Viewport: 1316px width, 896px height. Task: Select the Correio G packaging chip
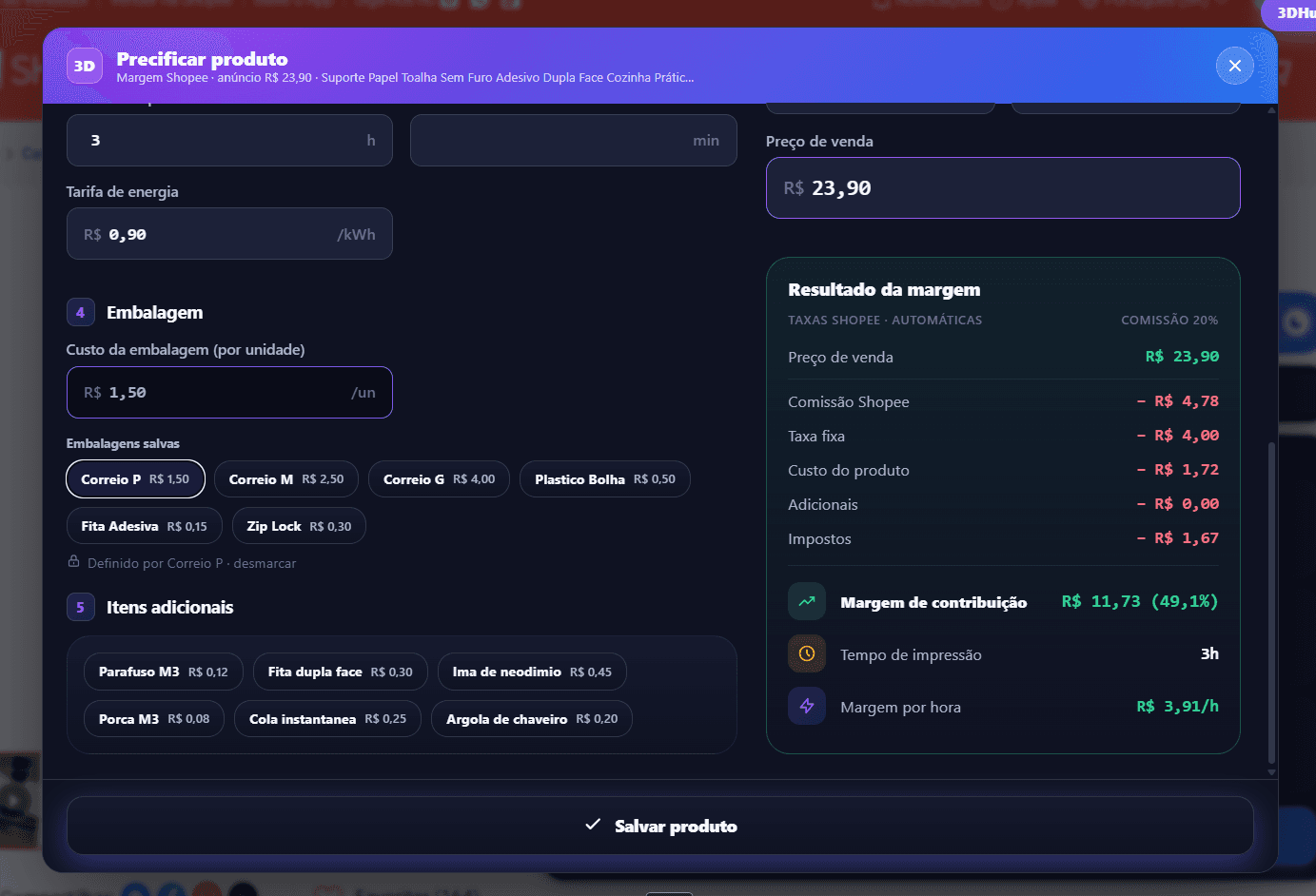click(x=439, y=478)
